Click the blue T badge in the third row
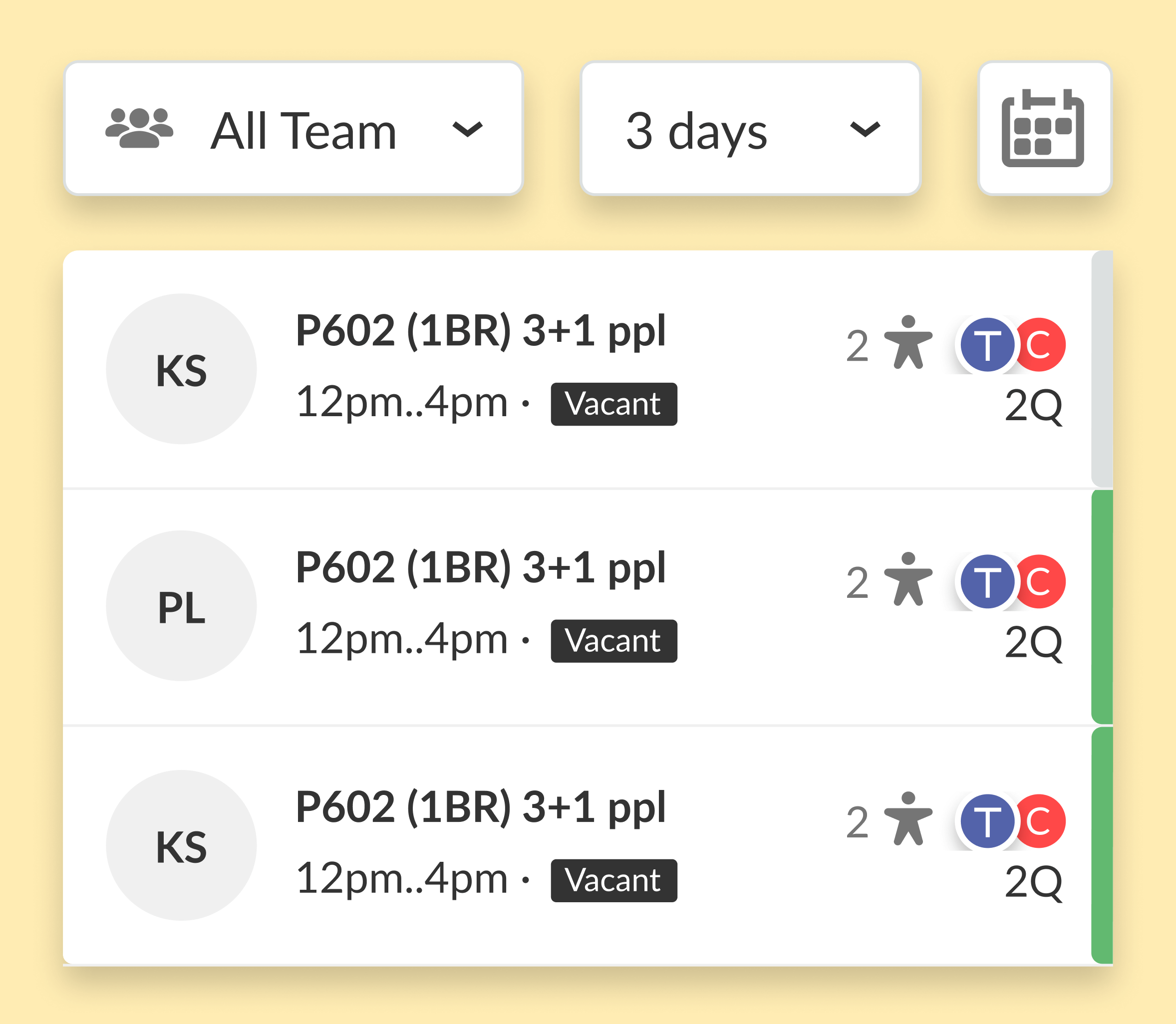The width and height of the screenshot is (1176, 1024). coord(987,821)
